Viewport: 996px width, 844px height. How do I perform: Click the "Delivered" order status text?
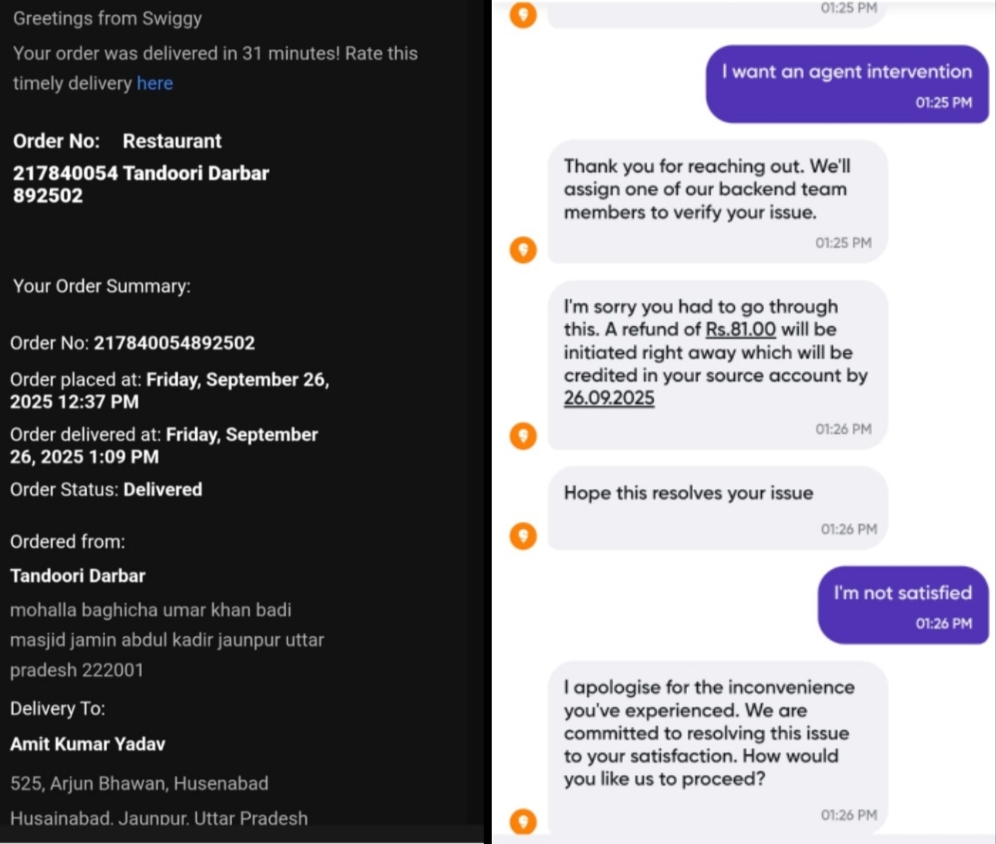click(162, 490)
